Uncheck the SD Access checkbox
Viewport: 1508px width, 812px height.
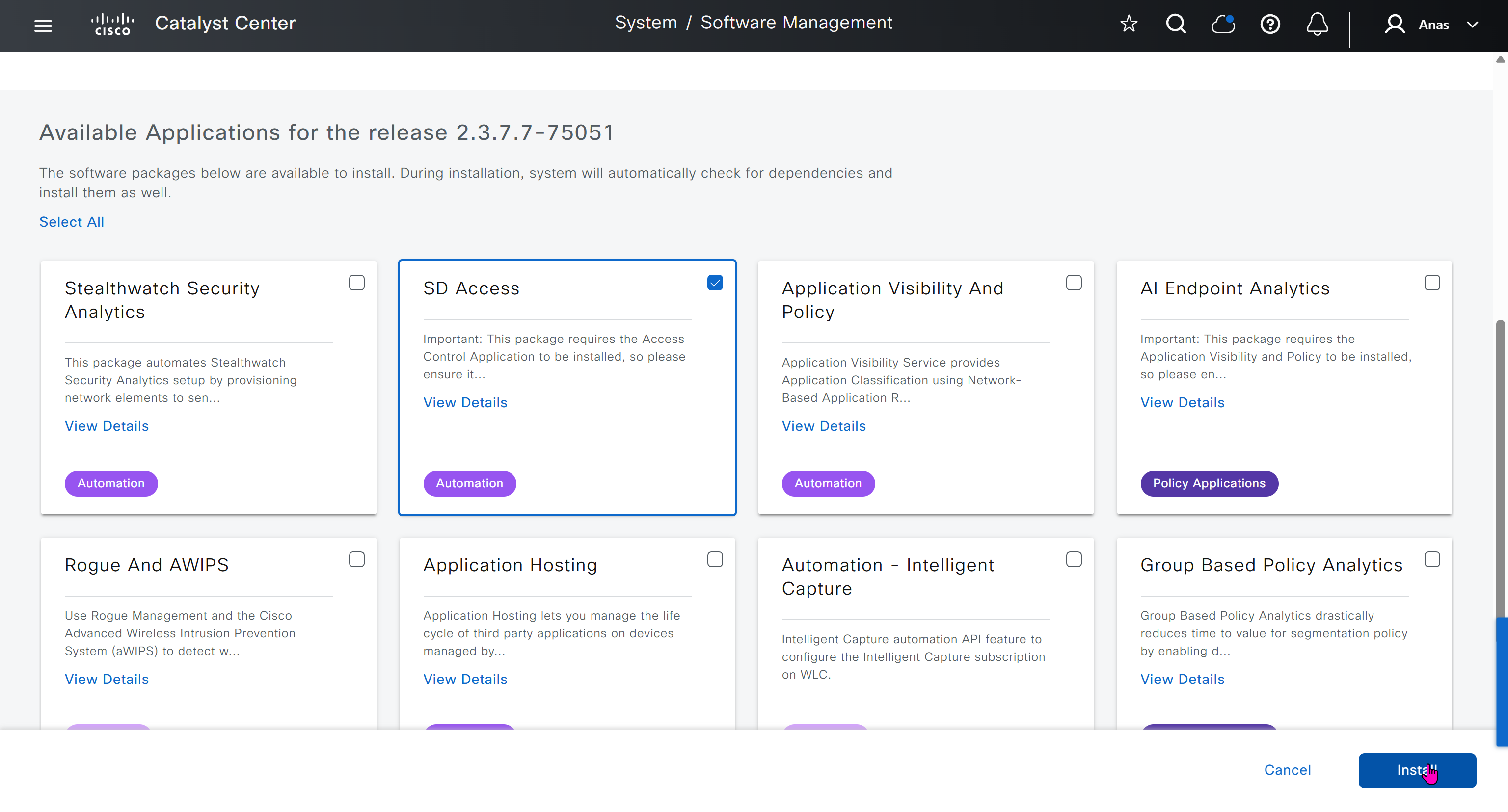715,283
